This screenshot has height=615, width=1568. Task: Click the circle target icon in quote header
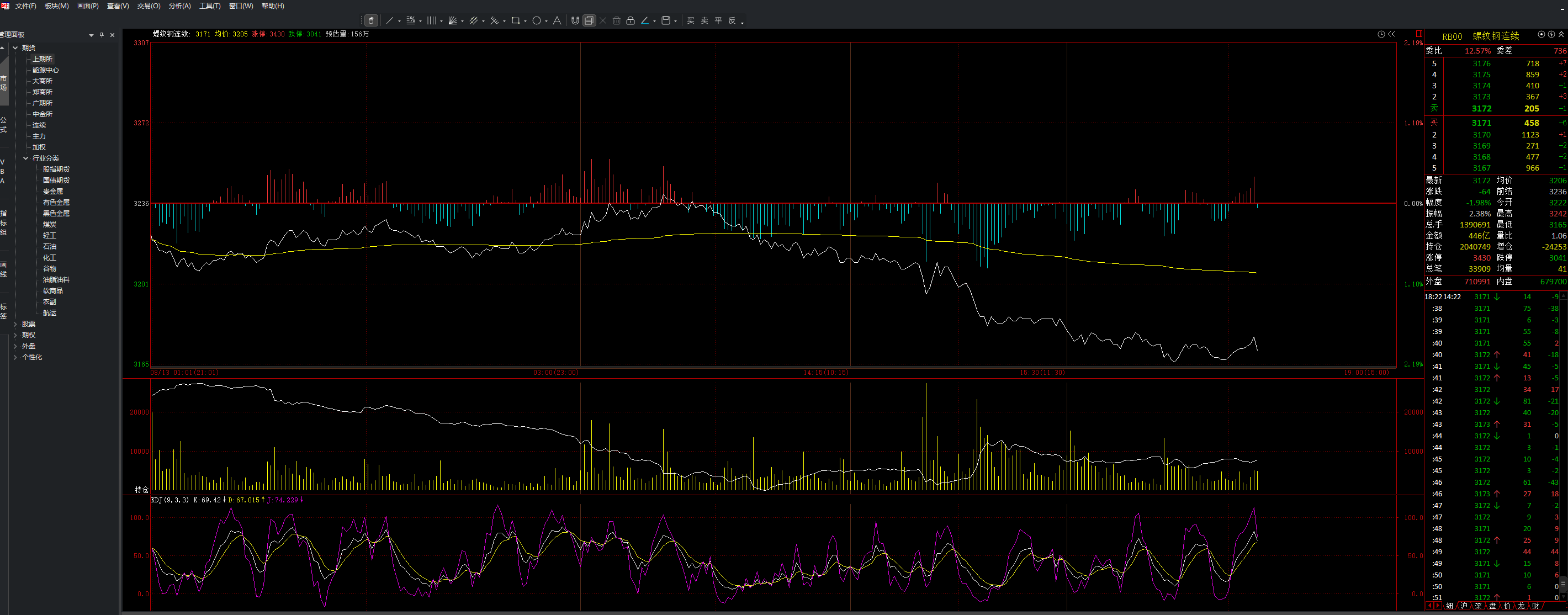(1541, 35)
